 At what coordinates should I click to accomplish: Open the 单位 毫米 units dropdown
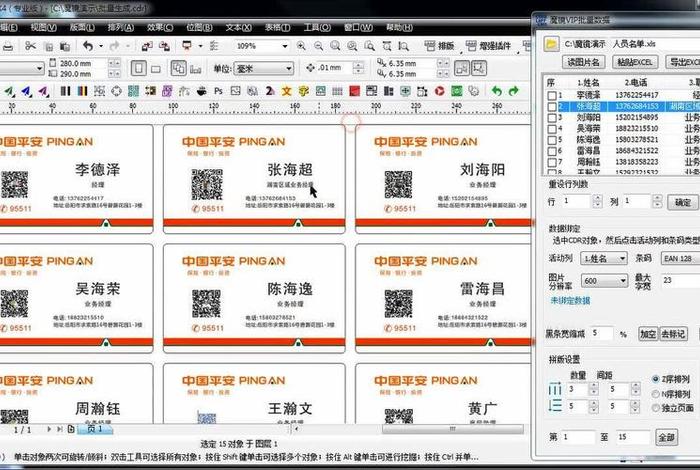pyautogui.click(x=289, y=69)
